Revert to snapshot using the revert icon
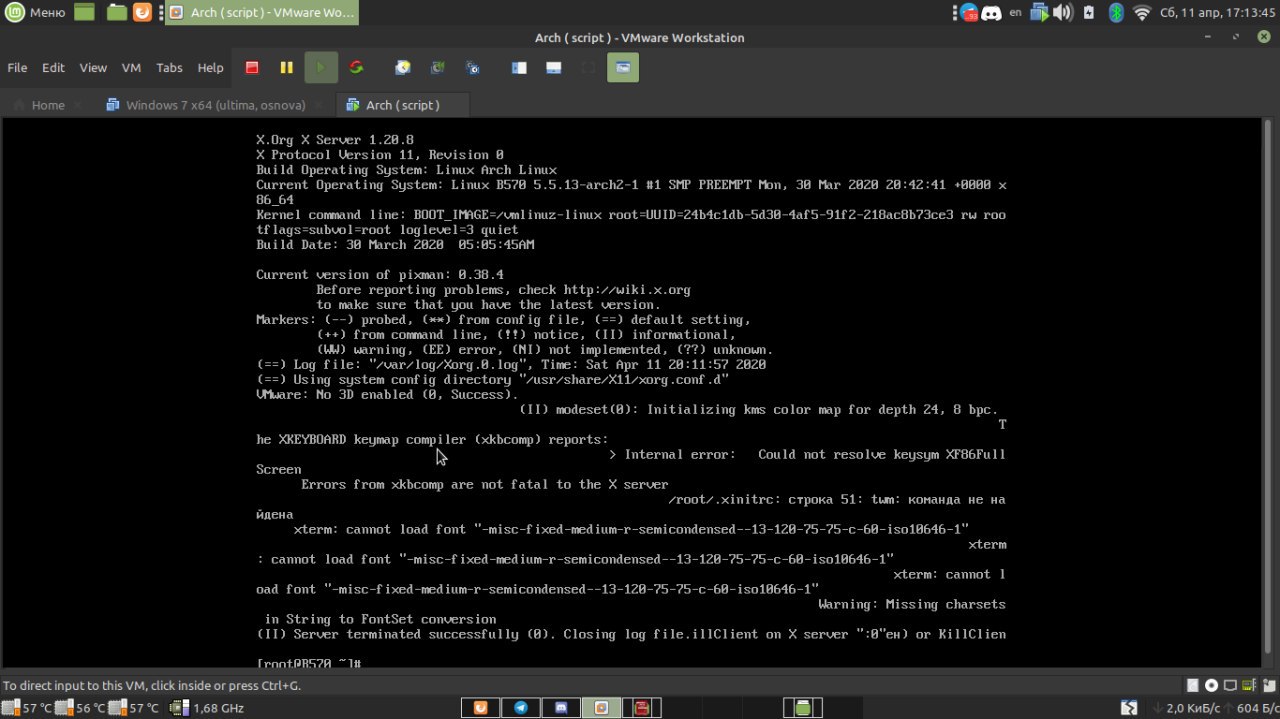 438,68
